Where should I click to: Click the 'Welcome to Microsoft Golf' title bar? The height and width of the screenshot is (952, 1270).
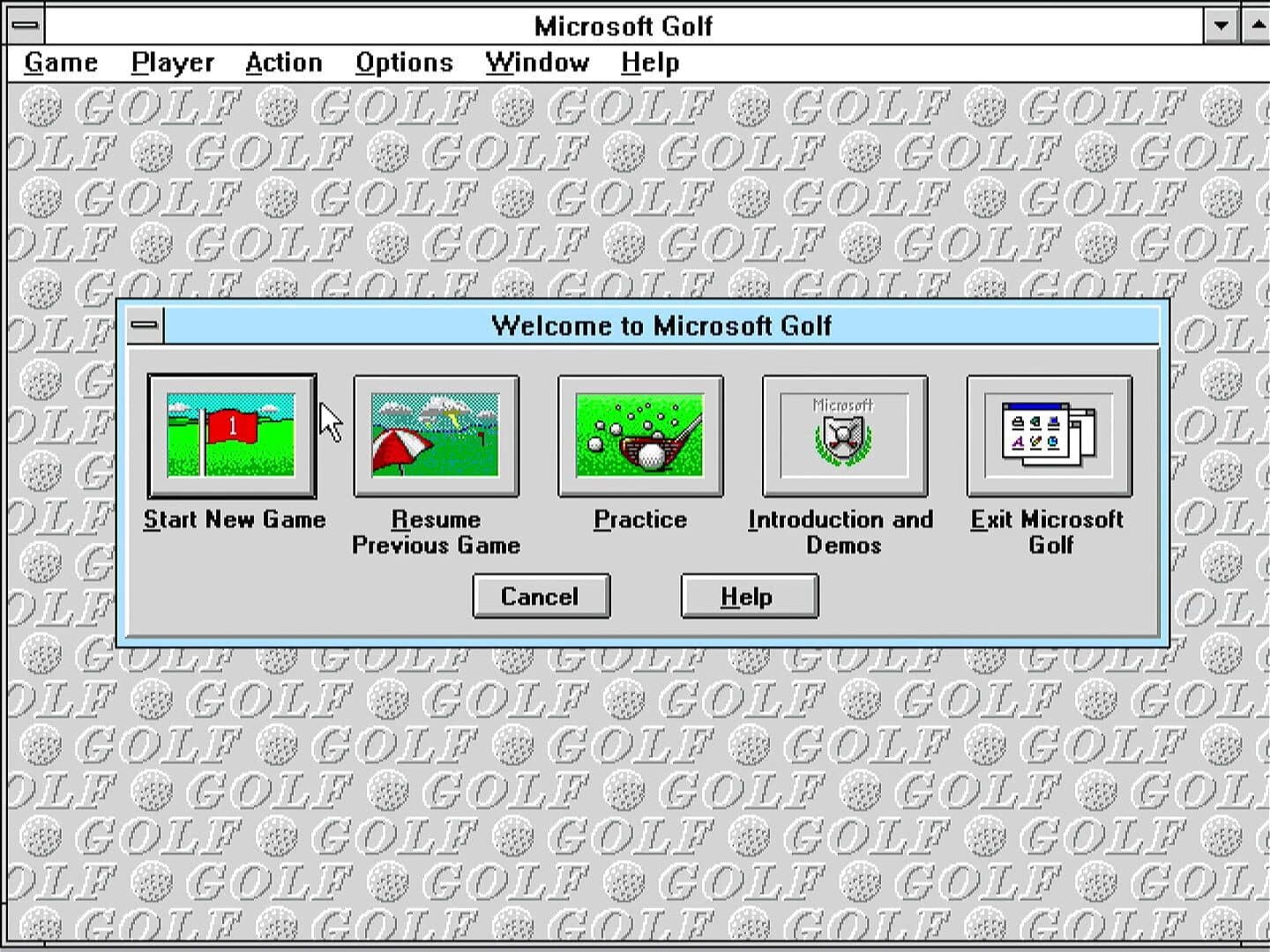[661, 325]
